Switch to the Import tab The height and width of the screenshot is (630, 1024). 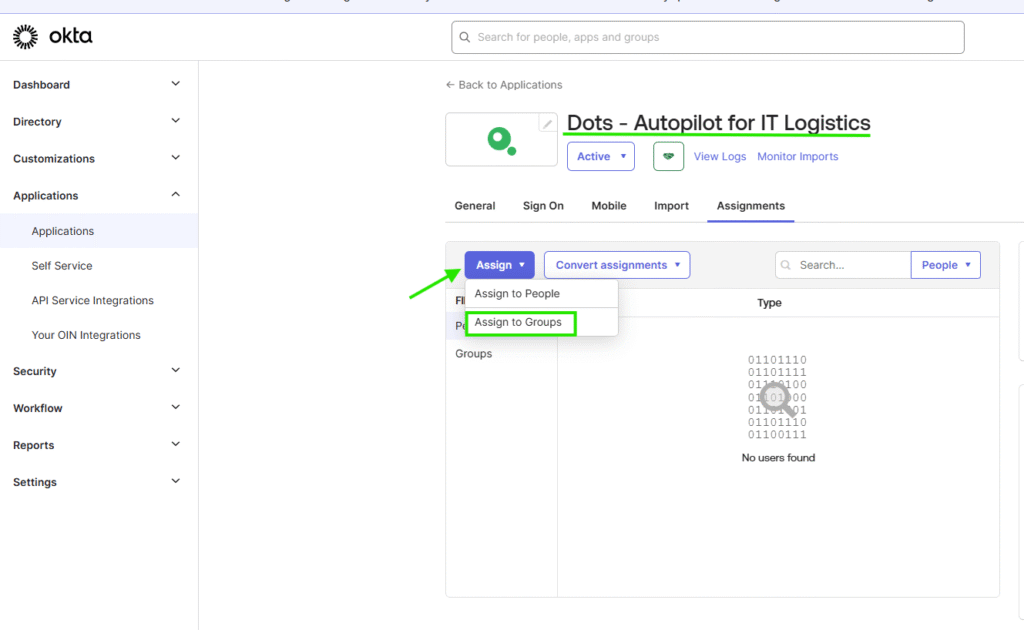tap(671, 206)
